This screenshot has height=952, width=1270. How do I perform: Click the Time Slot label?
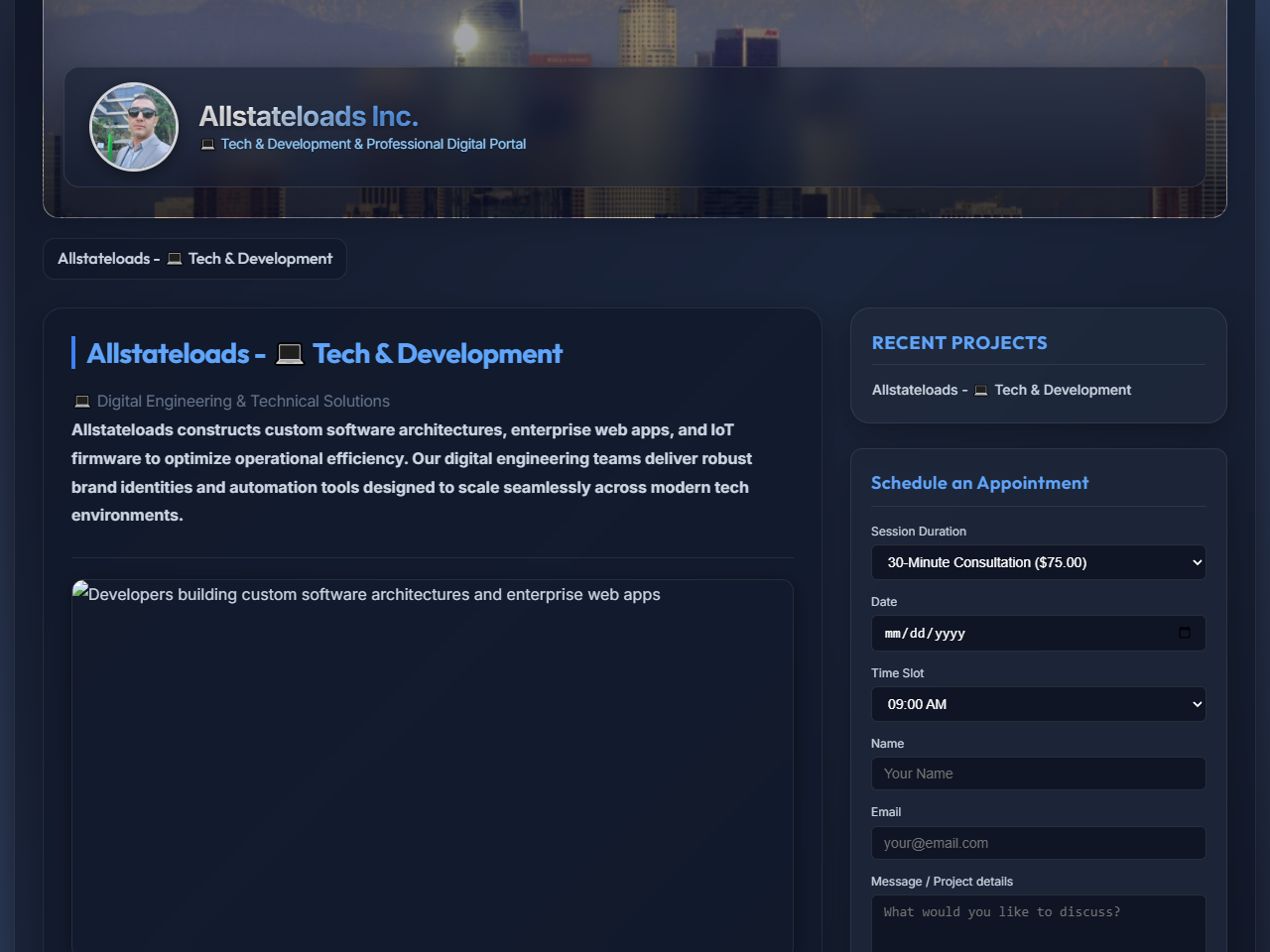(x=897, y=673)
